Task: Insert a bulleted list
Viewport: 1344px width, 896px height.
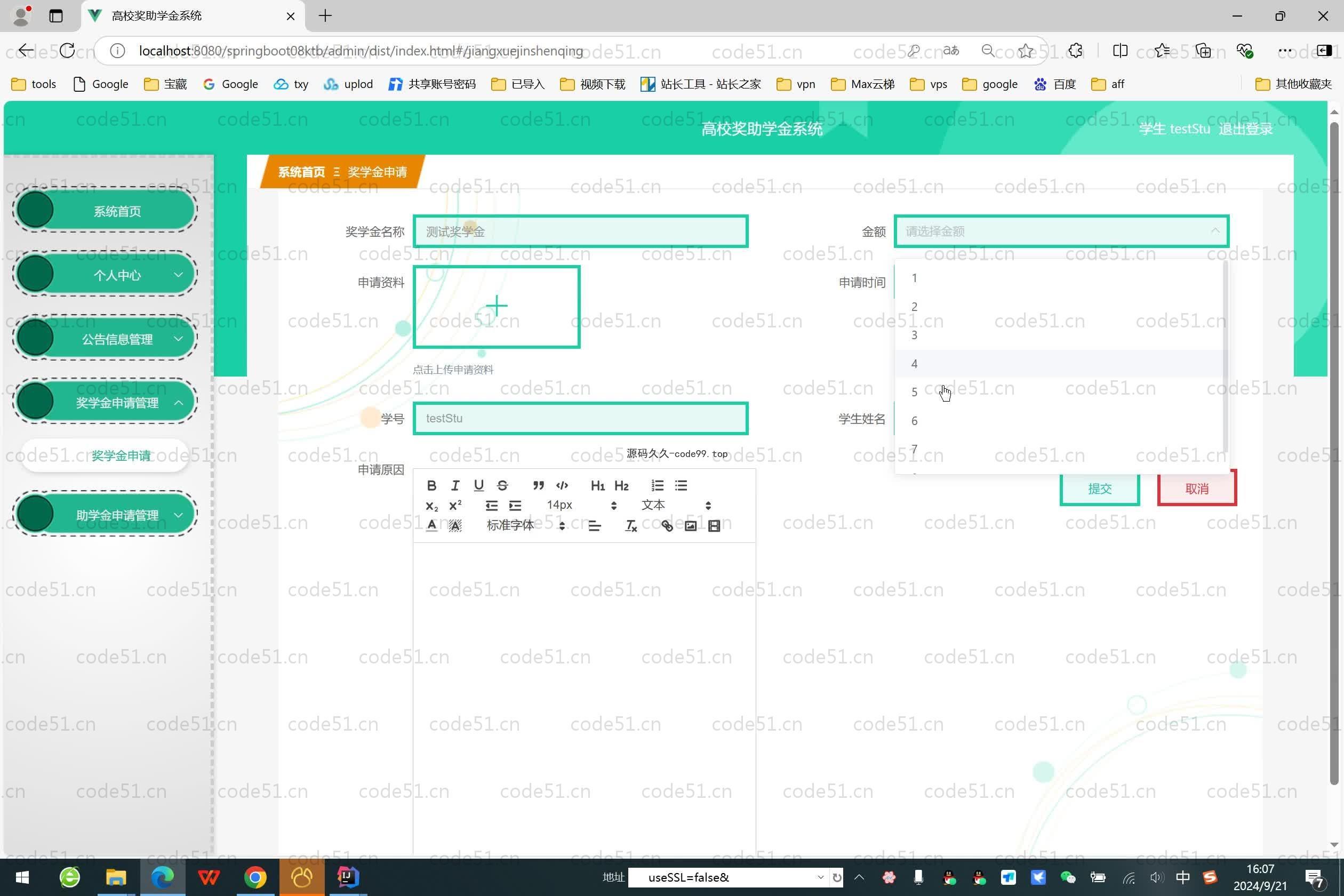Action: (681, 486)
